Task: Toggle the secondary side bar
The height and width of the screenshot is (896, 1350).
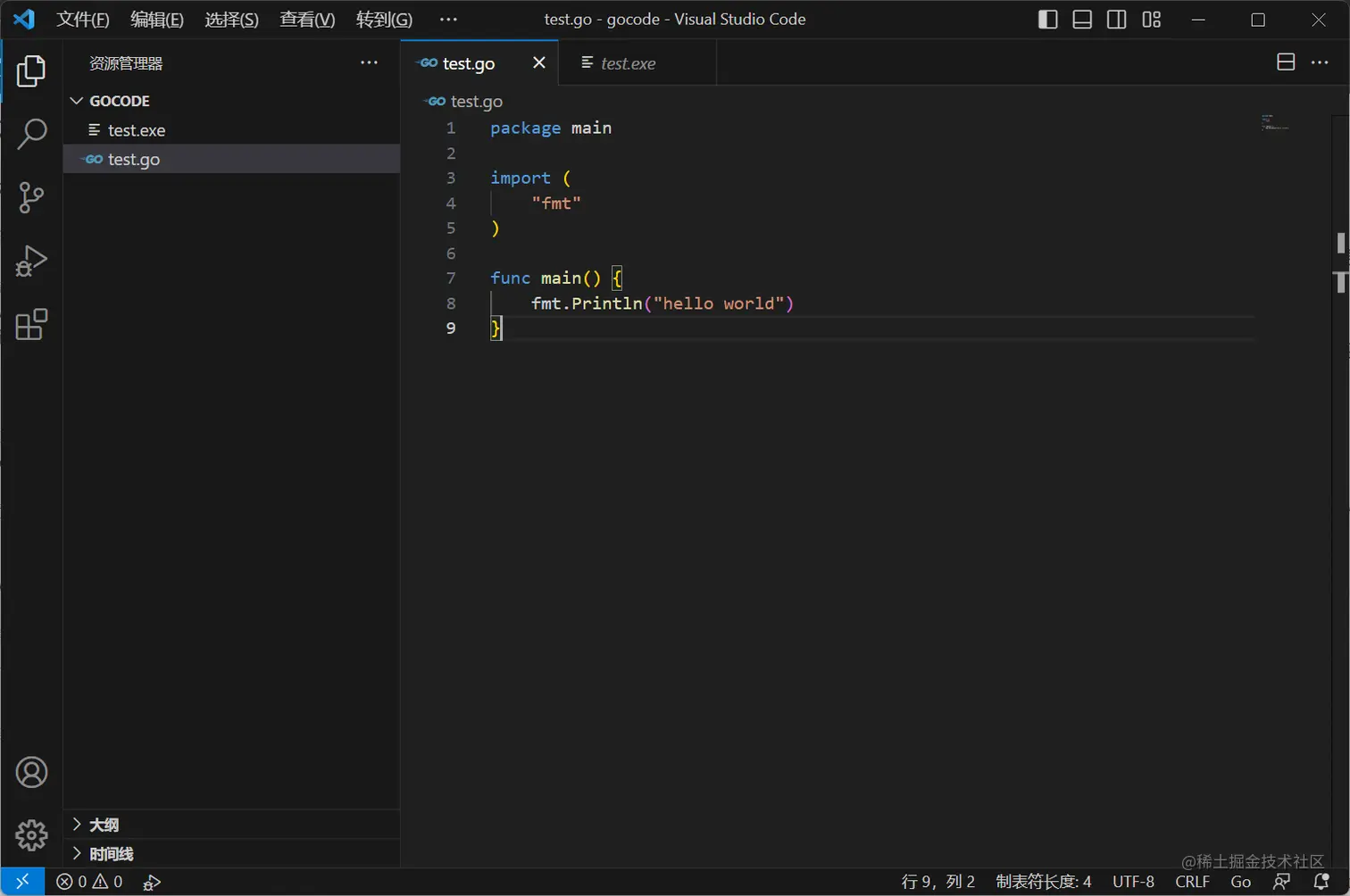Action: click(x=1116, y=20)
